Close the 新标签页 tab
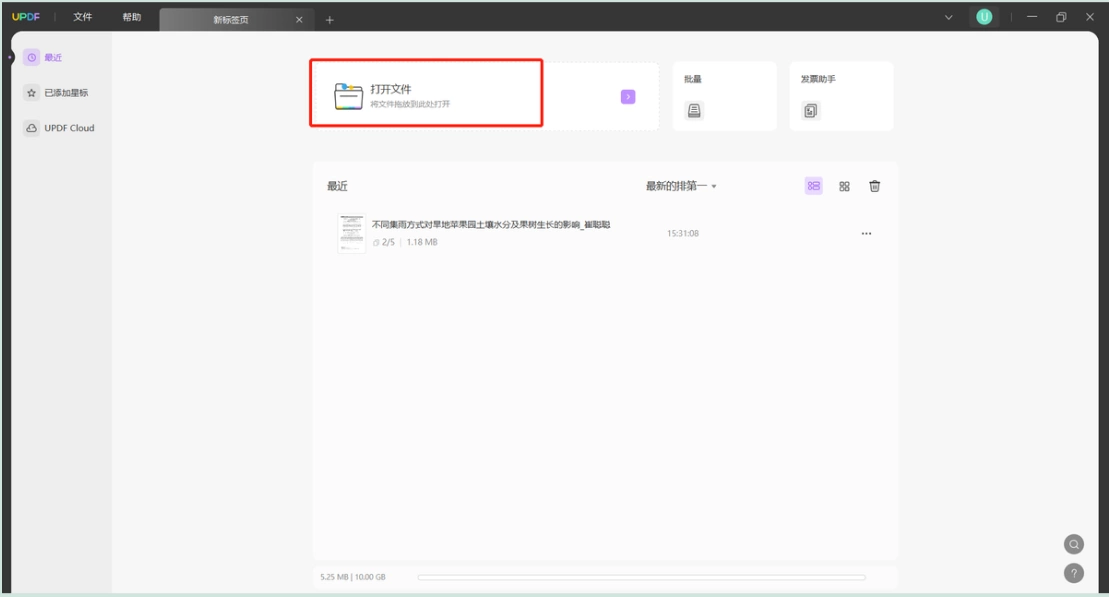 click(x=299, y=20)
